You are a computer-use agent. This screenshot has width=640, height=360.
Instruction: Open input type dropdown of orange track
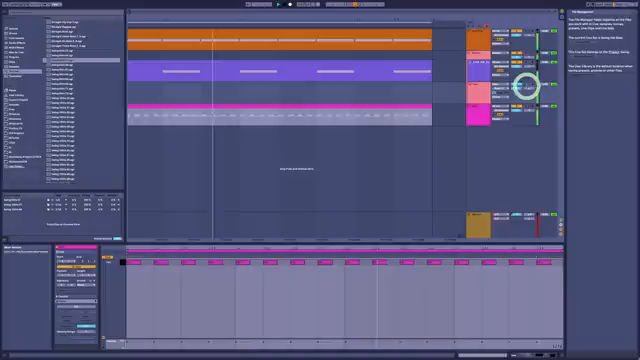500,31
